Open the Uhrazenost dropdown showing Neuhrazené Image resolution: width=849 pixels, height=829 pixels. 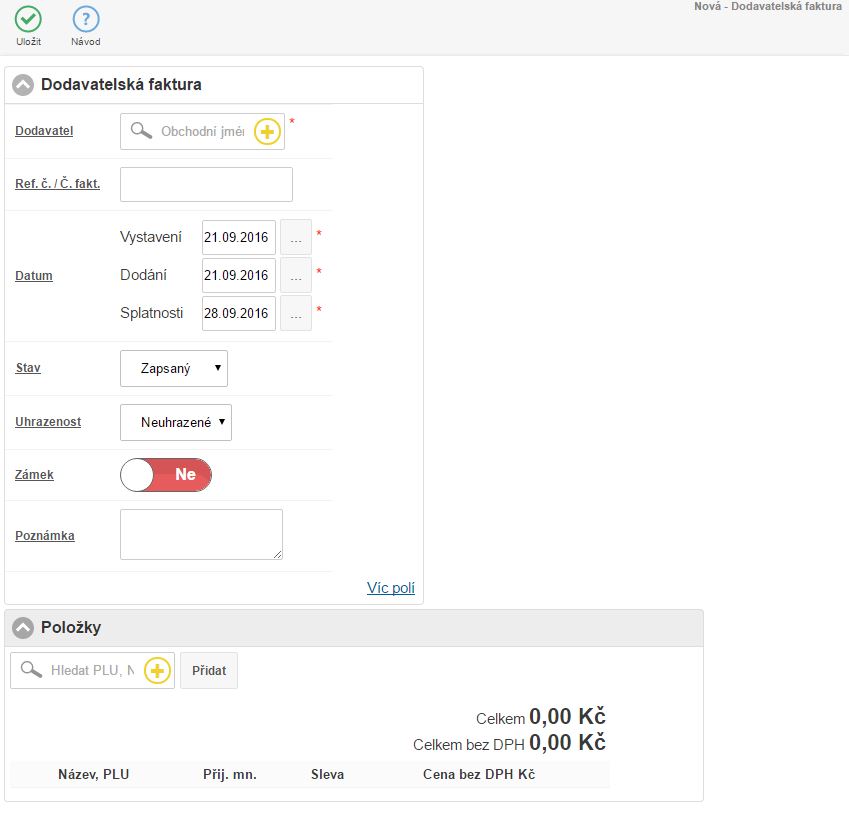point(176,422)
